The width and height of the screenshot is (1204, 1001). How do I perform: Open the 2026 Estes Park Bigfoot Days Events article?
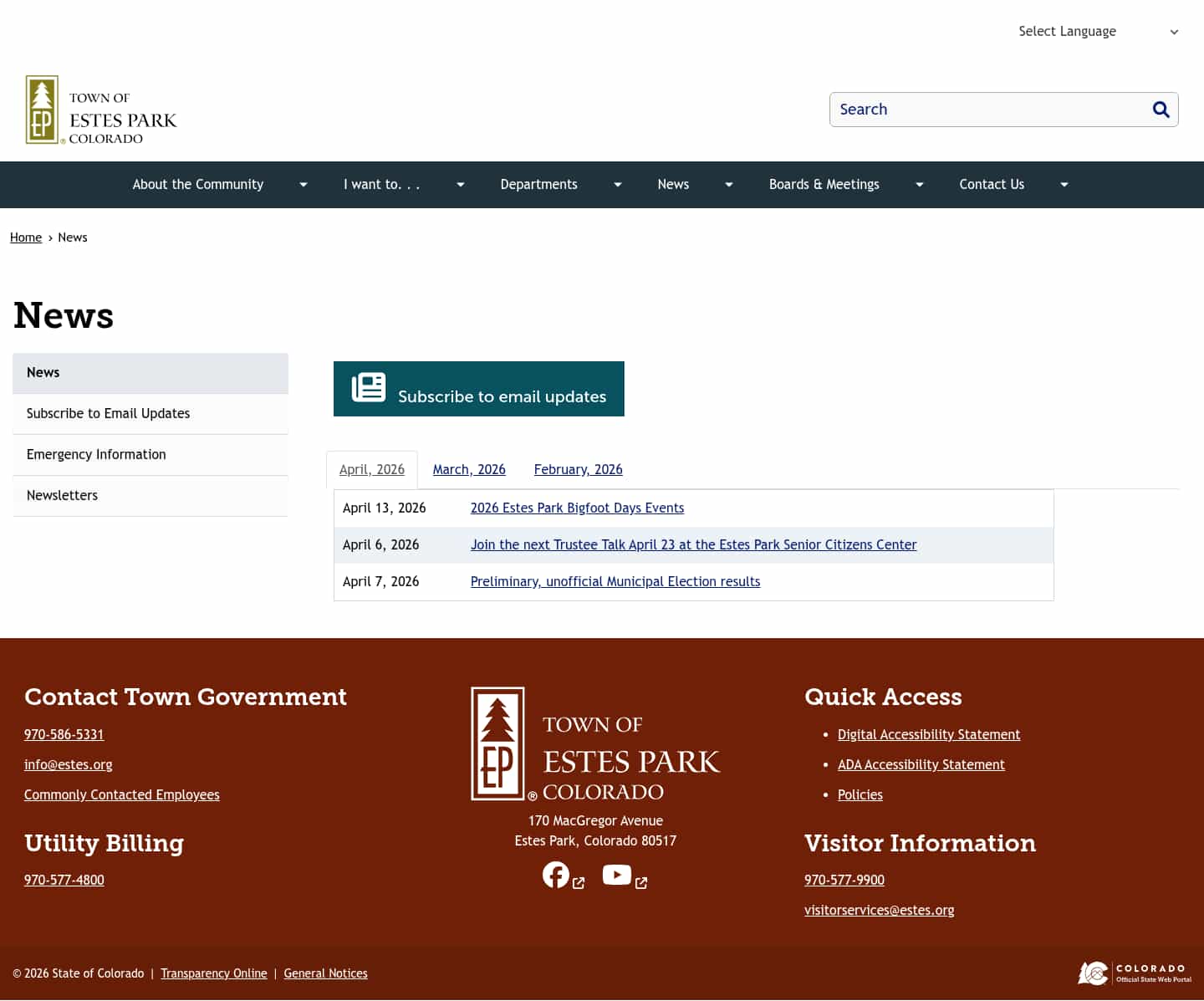pos(577,508)
